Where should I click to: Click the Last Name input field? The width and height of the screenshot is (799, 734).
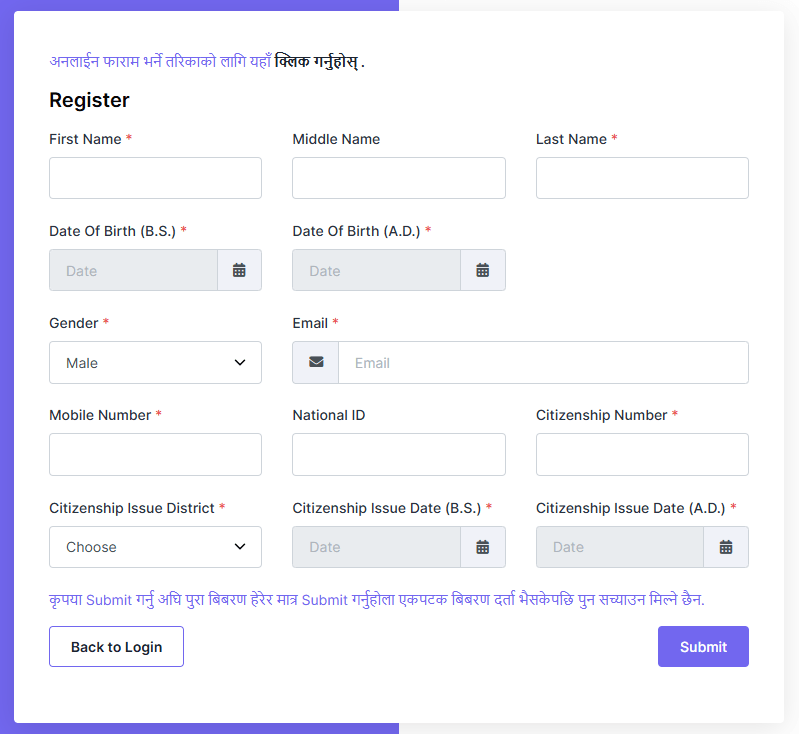pos(642,178)
